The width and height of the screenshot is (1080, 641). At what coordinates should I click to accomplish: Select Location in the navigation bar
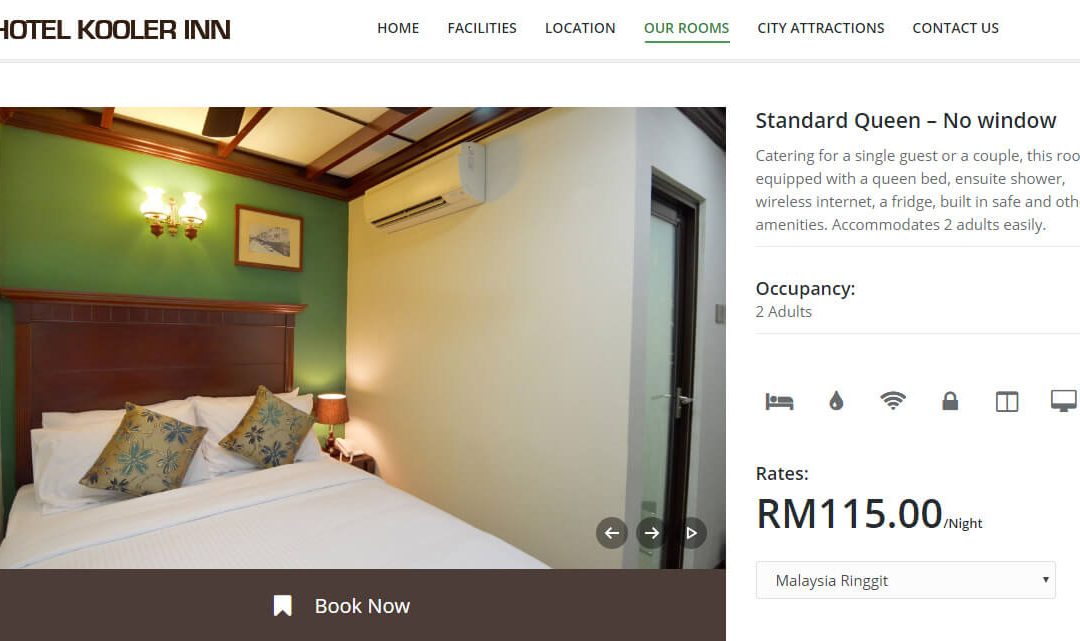580,28
